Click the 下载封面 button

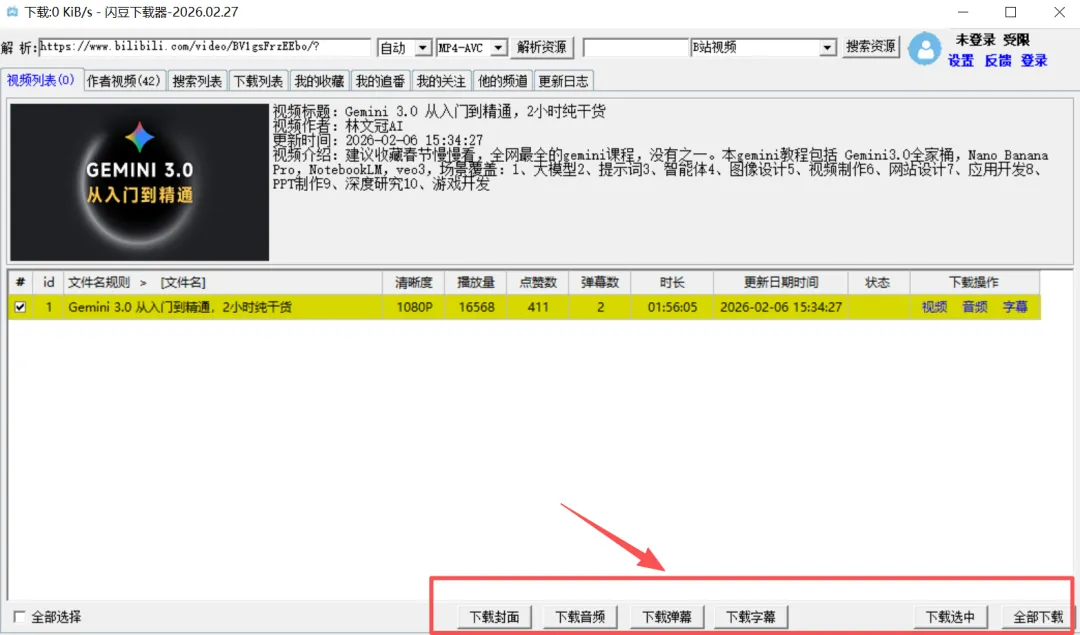495,616
